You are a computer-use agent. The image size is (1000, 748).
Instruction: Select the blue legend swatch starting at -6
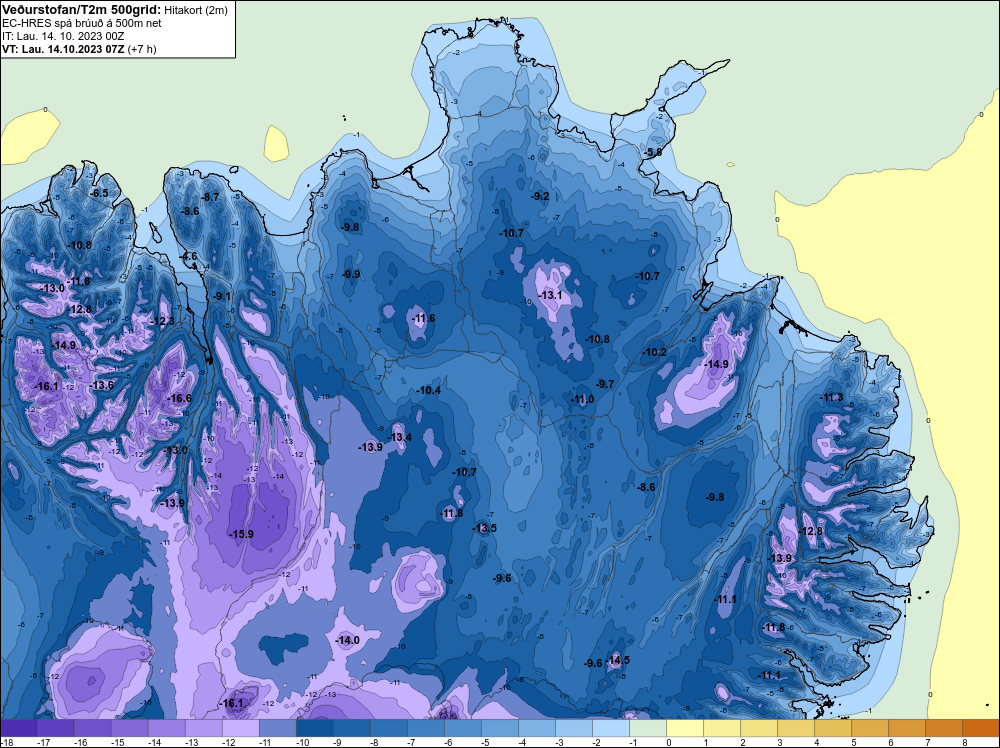click(463, 728)
